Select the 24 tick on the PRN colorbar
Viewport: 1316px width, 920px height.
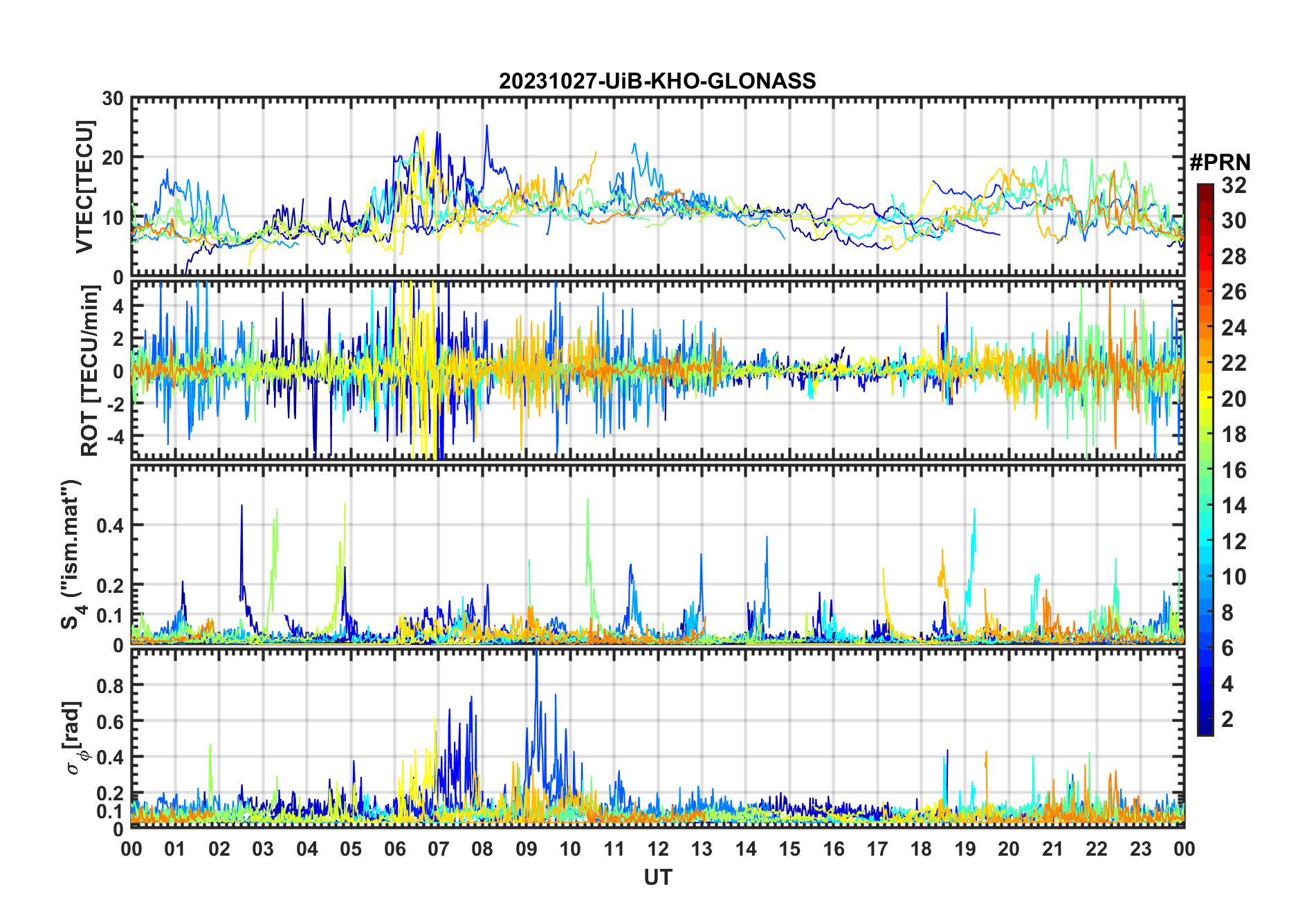tap(1234, 327)
